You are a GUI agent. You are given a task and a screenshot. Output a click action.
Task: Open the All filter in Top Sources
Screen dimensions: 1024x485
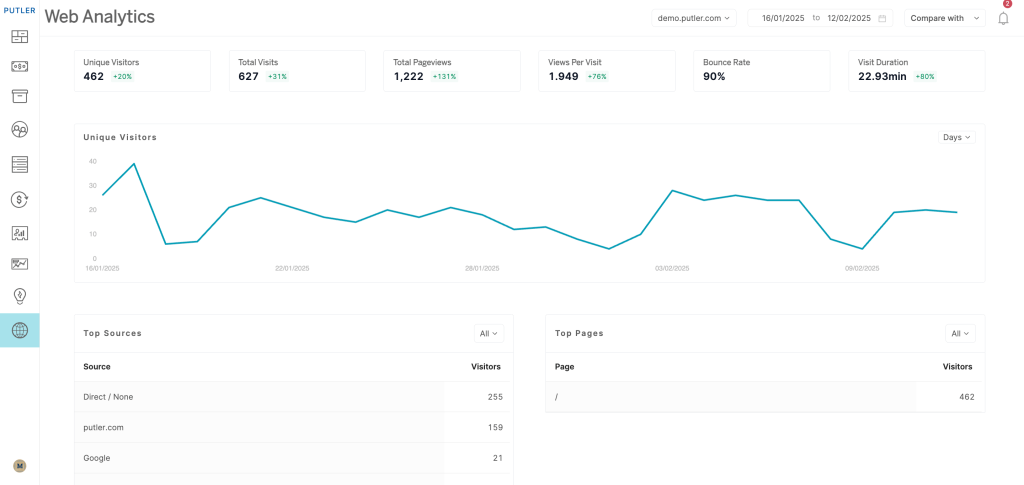pyautogui.click(x=489, y=333)
